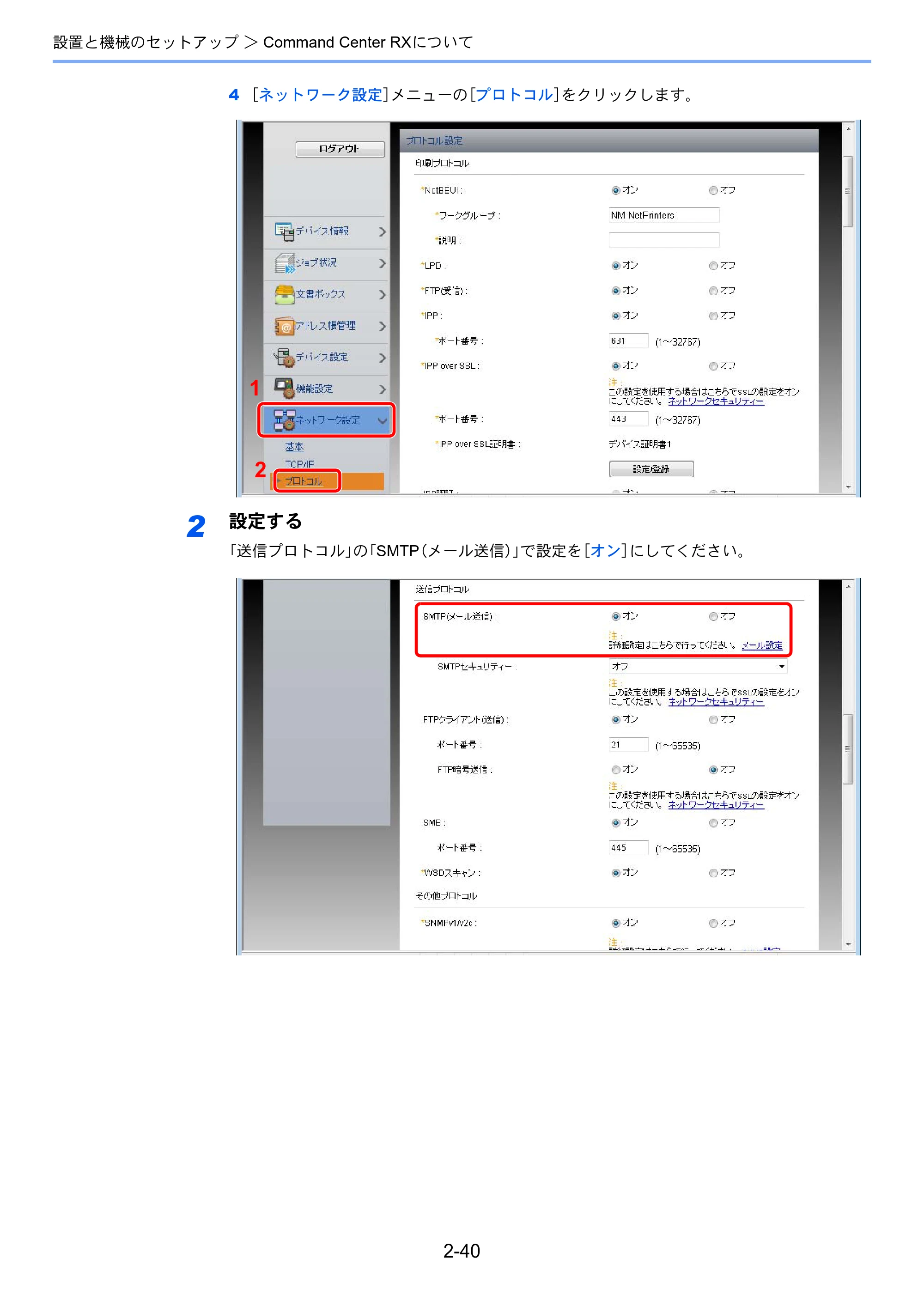Click the デバイス情報 icon in sidebar

pyautogui.click(x=284, y=231)
